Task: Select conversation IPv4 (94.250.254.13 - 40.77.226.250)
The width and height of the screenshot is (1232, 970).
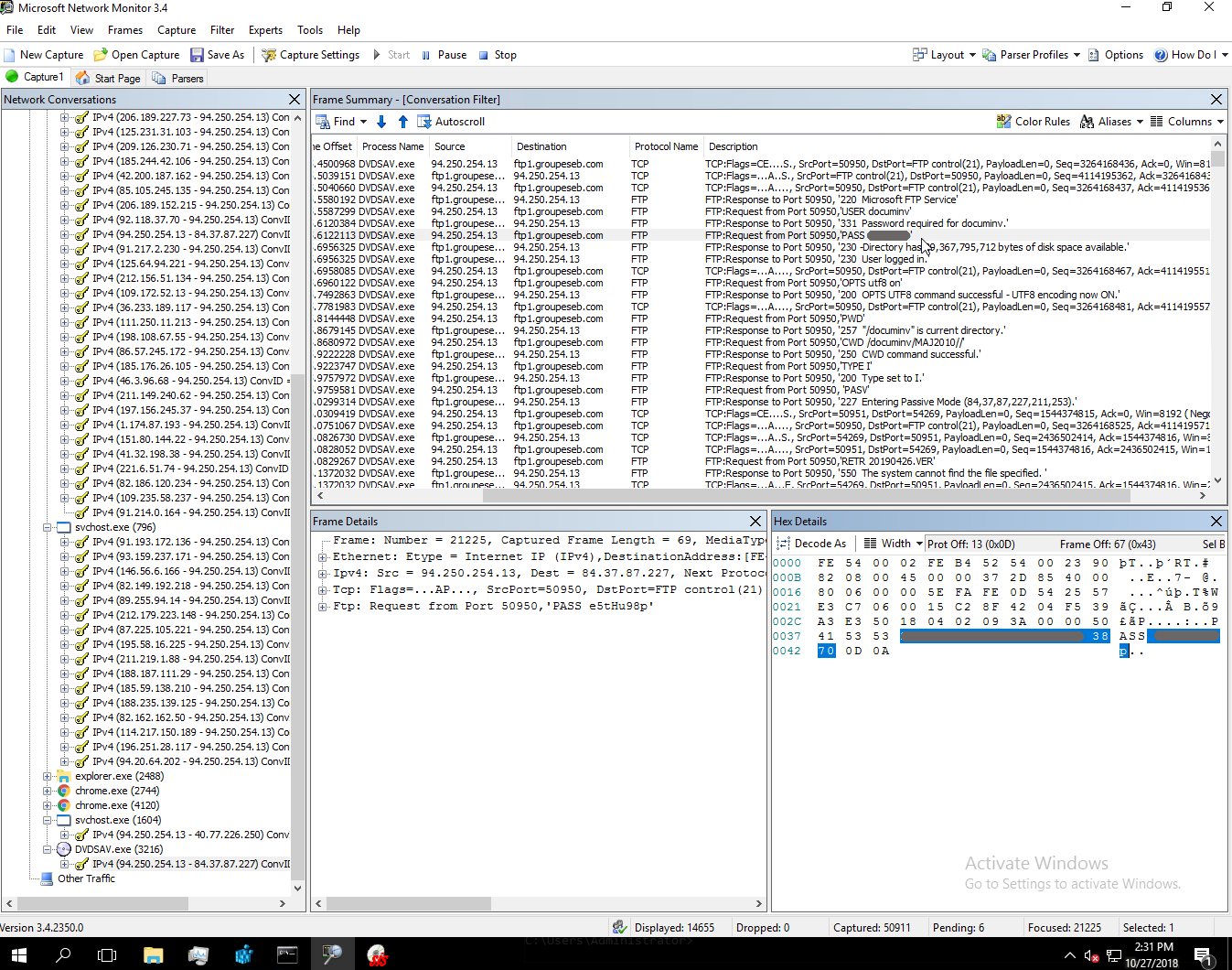Action: tap(190, 835)
